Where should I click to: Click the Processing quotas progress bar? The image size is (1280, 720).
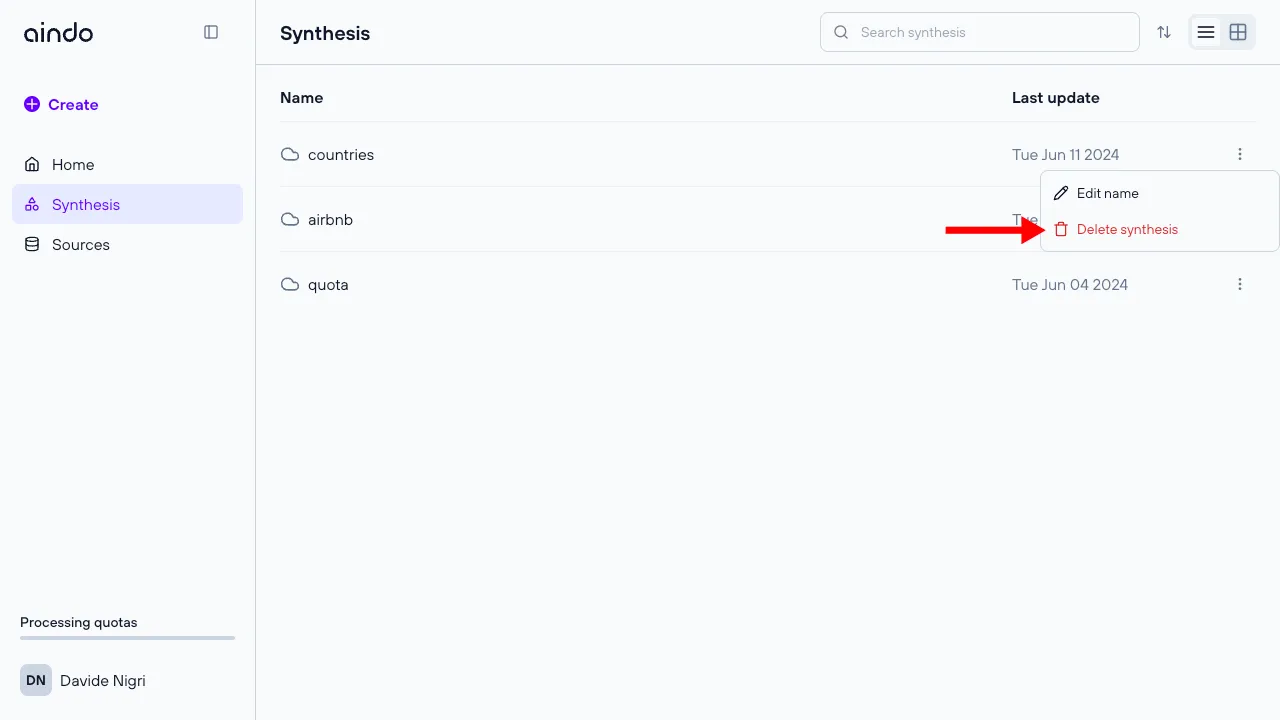point(127,638)
